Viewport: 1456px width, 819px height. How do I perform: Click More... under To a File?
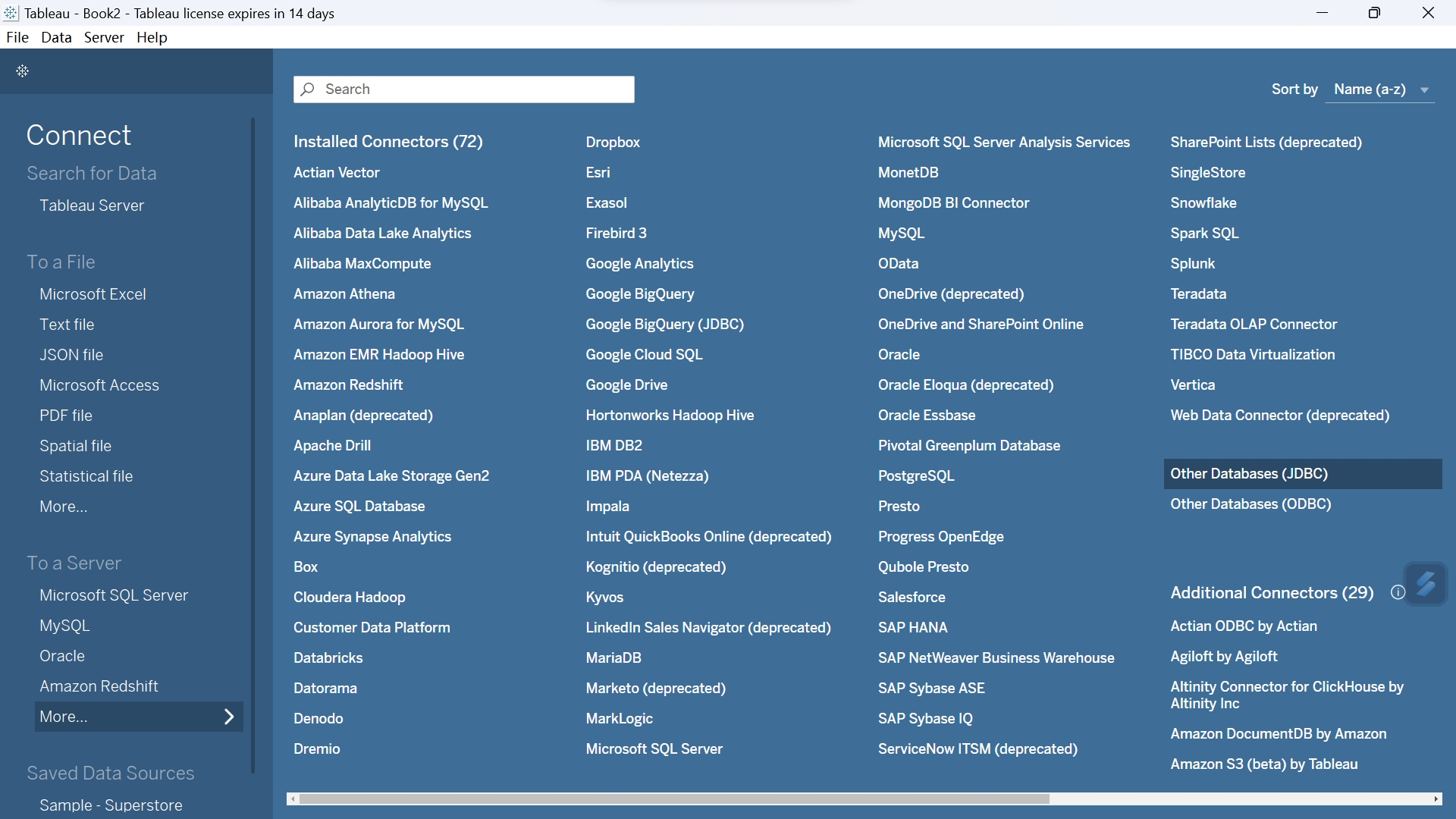[x=64, y=507]
